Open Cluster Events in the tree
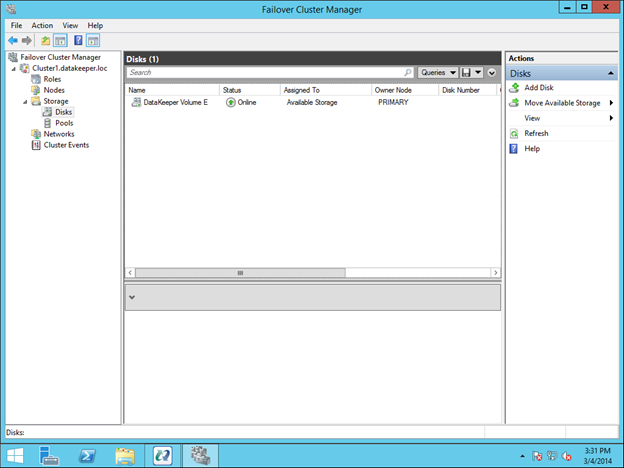This screenshot has height=468, width=624. click(x=65, y=145)
